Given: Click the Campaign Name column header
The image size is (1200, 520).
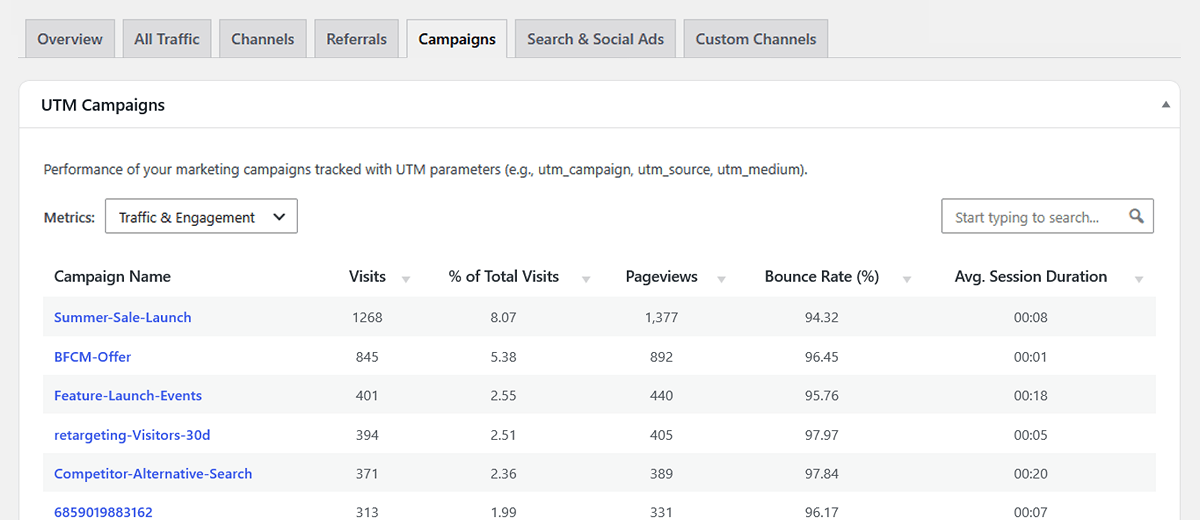Looking at the screenshot, I should [112, 276].
